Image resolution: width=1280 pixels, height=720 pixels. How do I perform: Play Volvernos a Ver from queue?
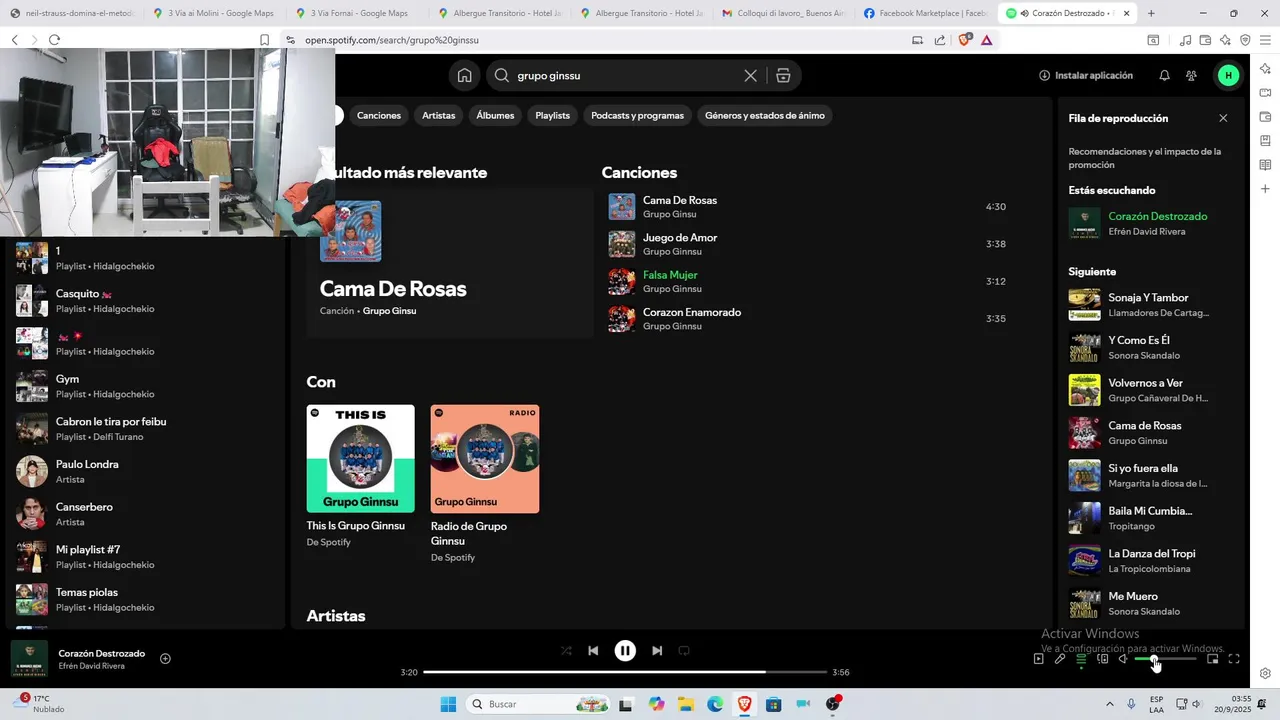click(x=1150, y=390)
